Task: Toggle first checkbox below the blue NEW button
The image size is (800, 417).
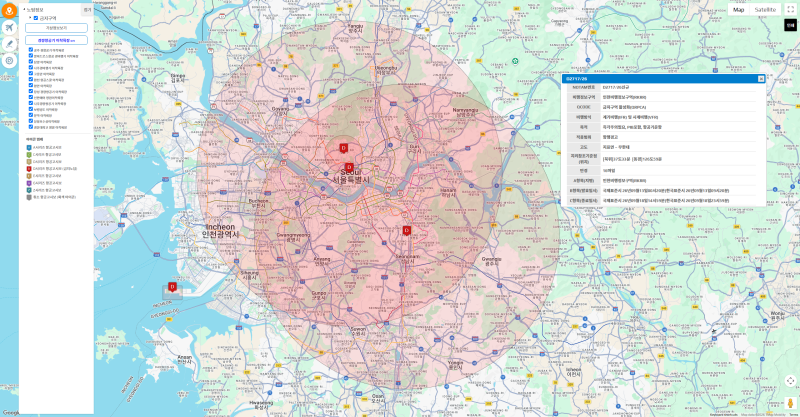Action: pyautogui.click(x=31, y=50)
